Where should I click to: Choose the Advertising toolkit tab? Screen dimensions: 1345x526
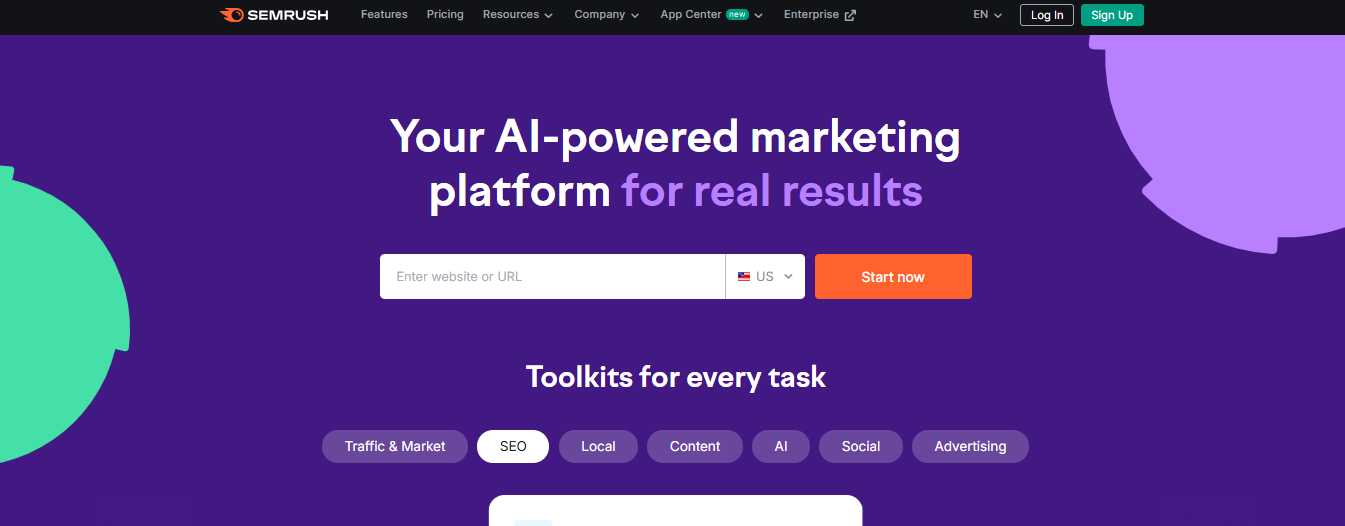coord(970,446)
